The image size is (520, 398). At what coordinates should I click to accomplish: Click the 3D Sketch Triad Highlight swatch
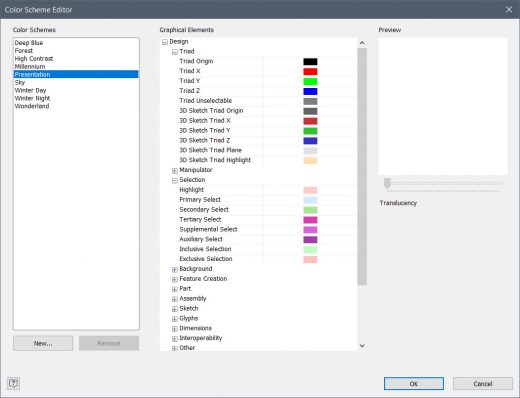click(x=310, y=161)
